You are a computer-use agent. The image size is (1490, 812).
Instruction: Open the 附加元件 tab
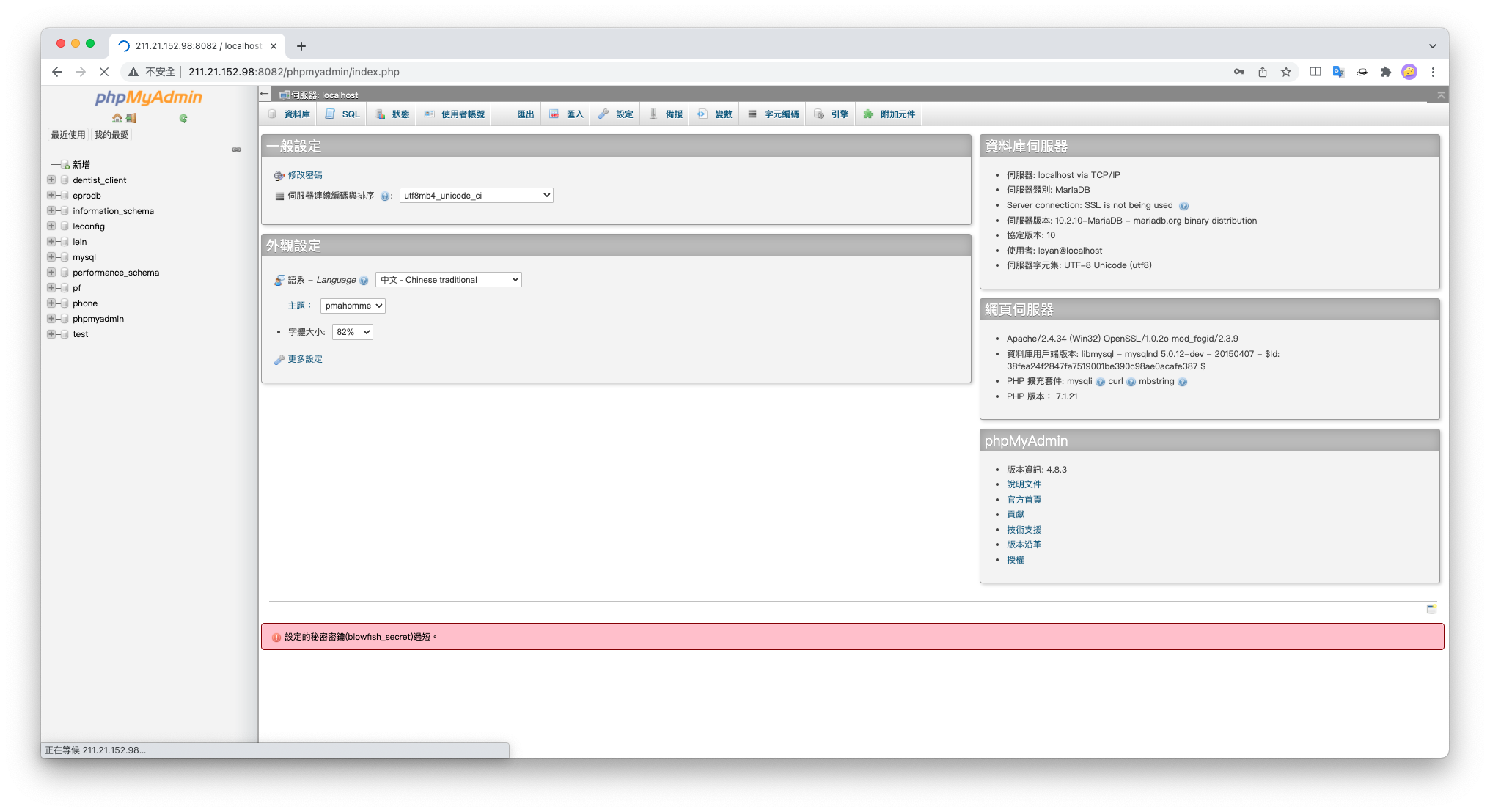[x=889, y=114]
